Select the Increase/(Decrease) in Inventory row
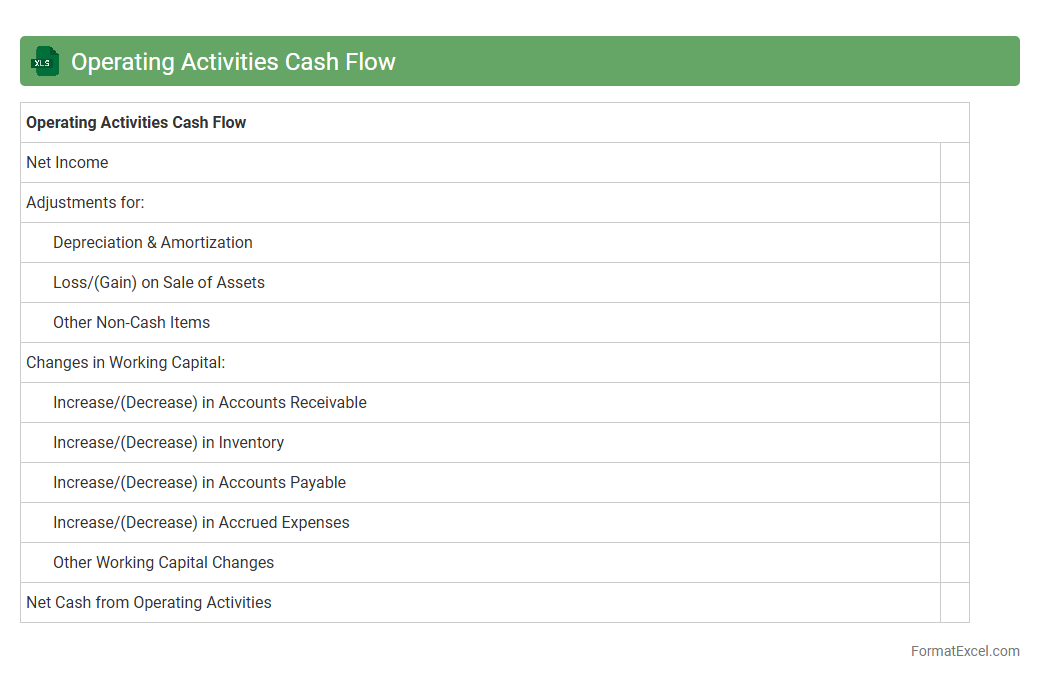This screenshot has width=1040, height=680. click(x=169, y=443)
